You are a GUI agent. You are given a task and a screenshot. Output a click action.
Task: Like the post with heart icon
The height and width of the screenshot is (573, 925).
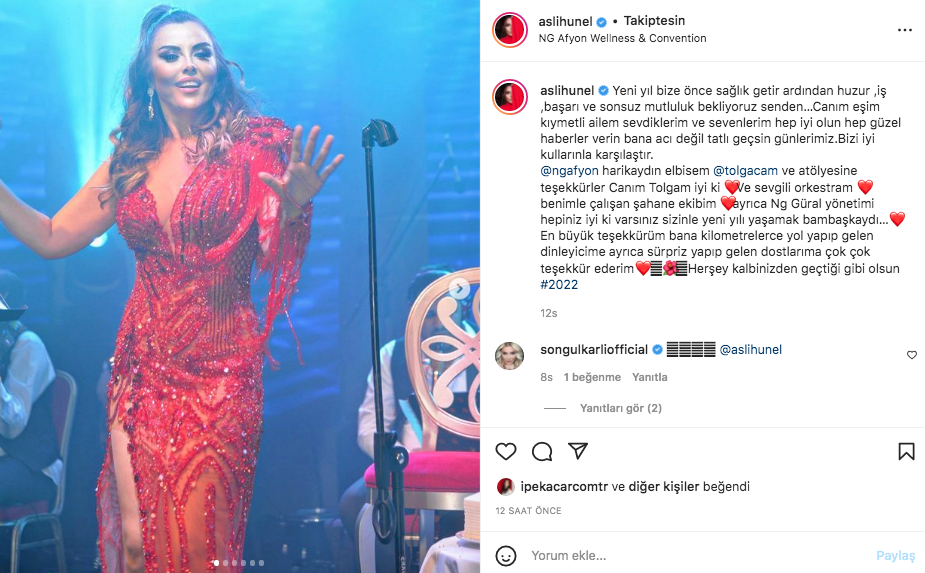click(x=506, y=451)
